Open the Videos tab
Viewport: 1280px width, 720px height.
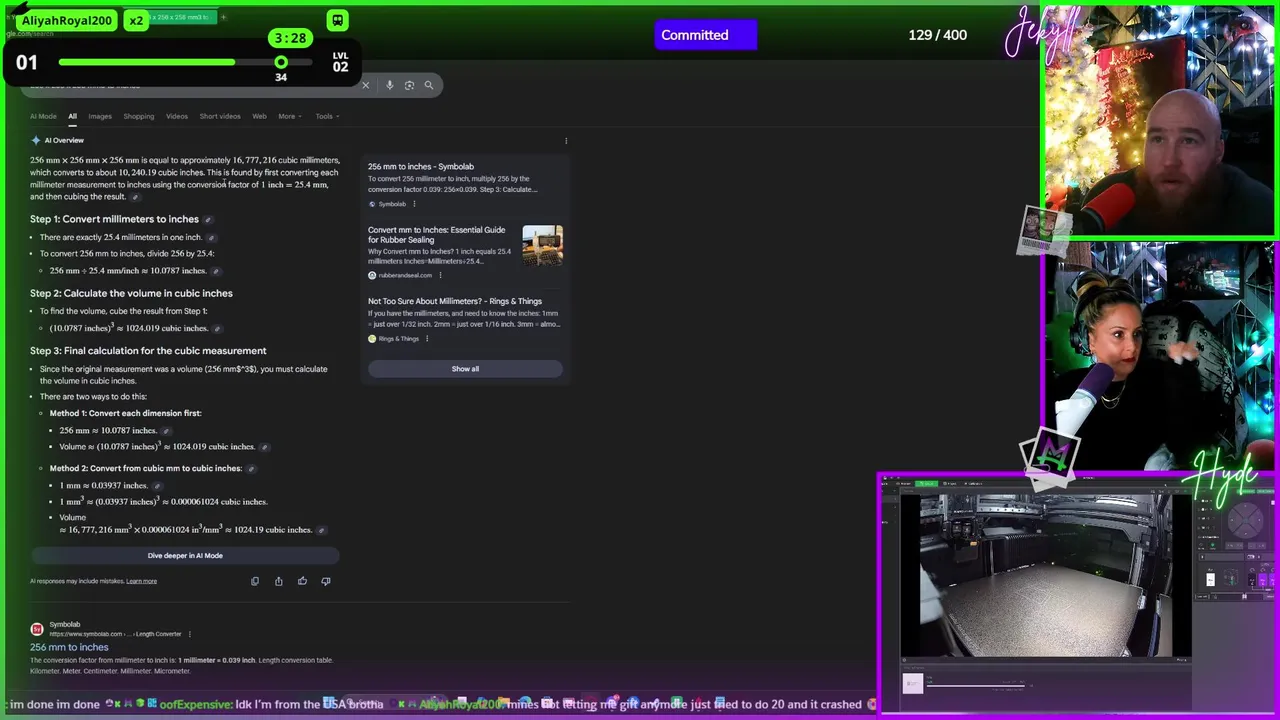point(177,116)
